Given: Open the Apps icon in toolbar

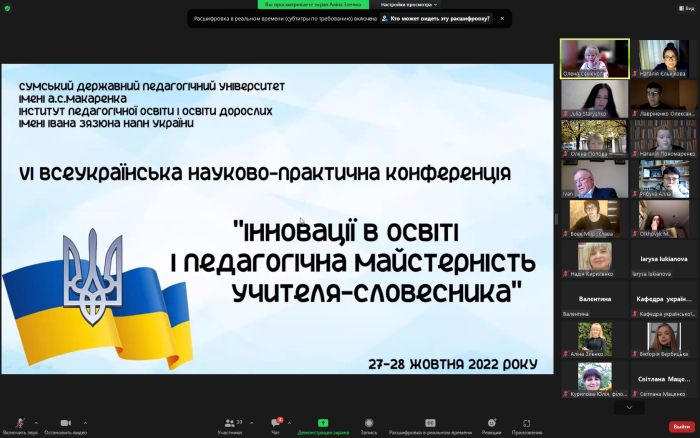Looking at the screenshot, I should (x=527, y=423).
